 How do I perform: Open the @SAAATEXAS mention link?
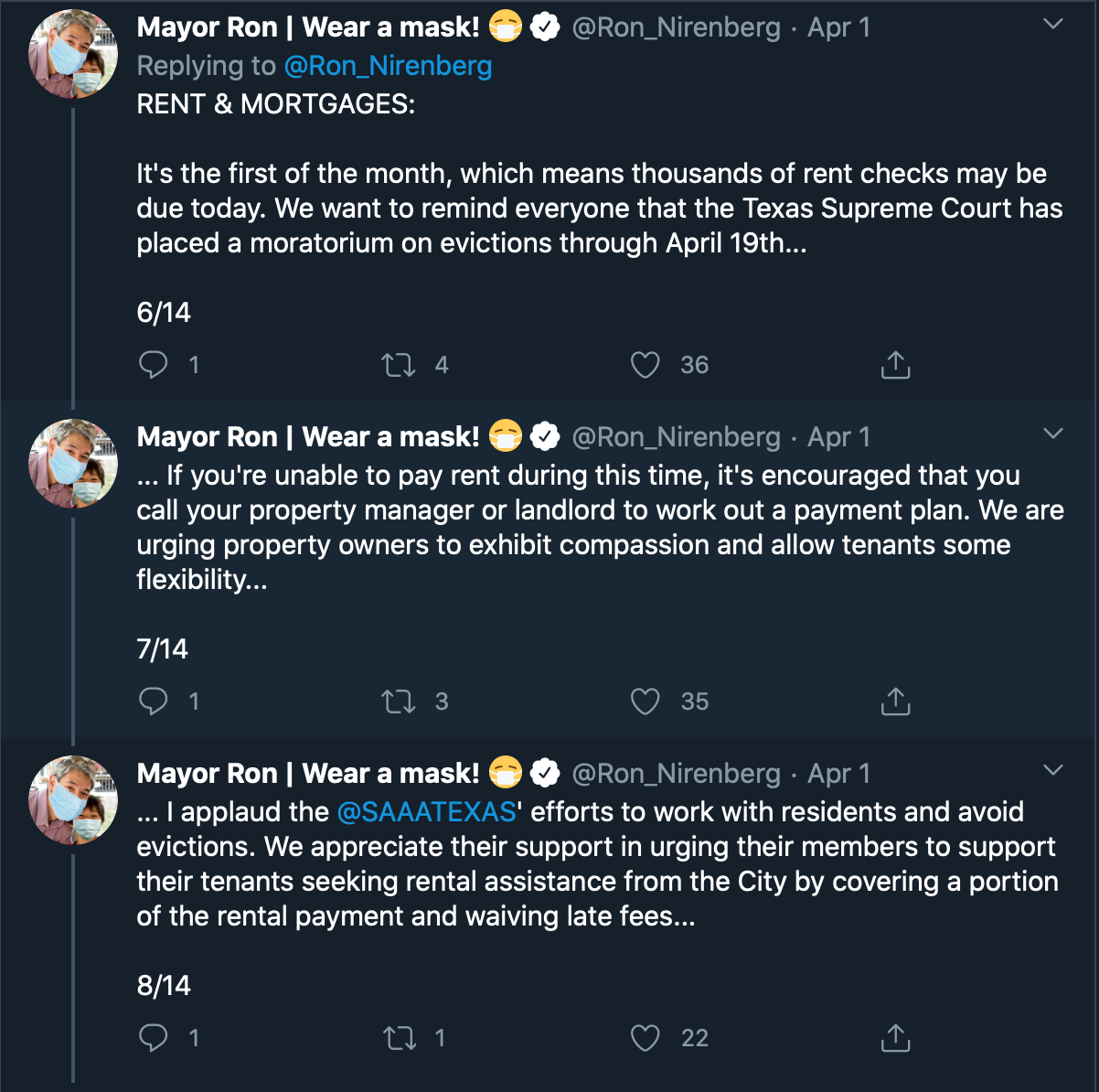coord(427,812)
